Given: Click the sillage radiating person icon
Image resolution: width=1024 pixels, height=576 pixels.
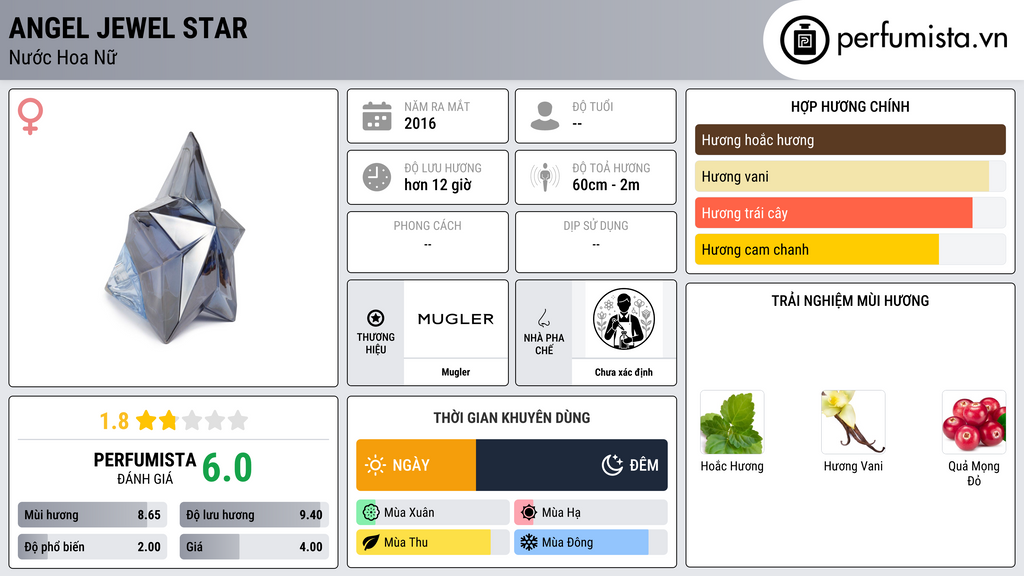Looking at the screenshot, I should [545, 177].
